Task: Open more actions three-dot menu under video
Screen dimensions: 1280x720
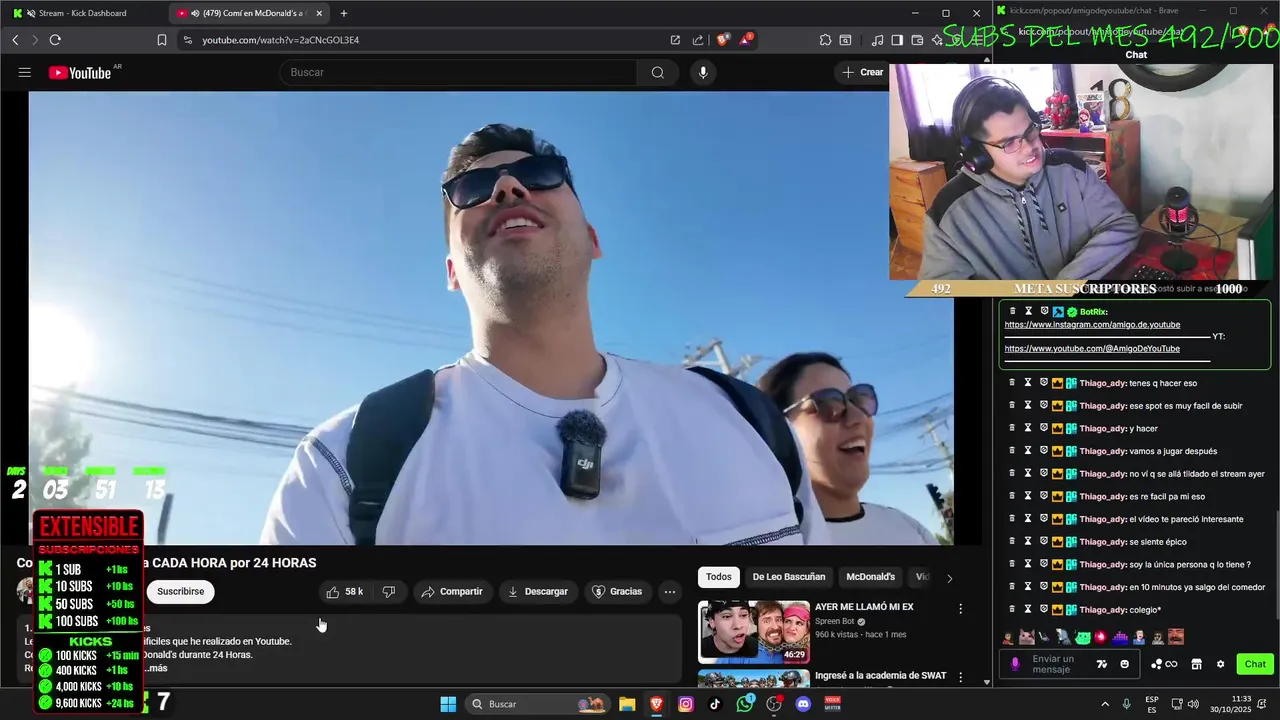Action: tap(670, 592)
